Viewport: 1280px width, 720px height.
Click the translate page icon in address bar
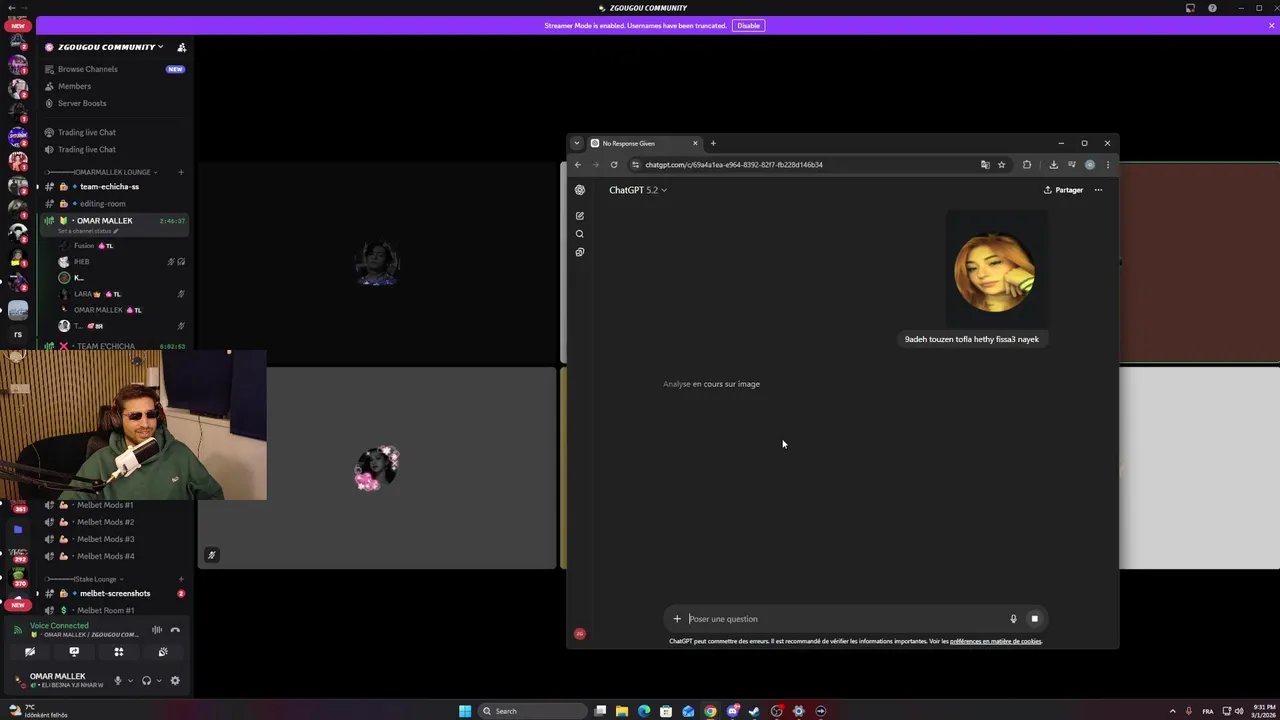point(985,165)
